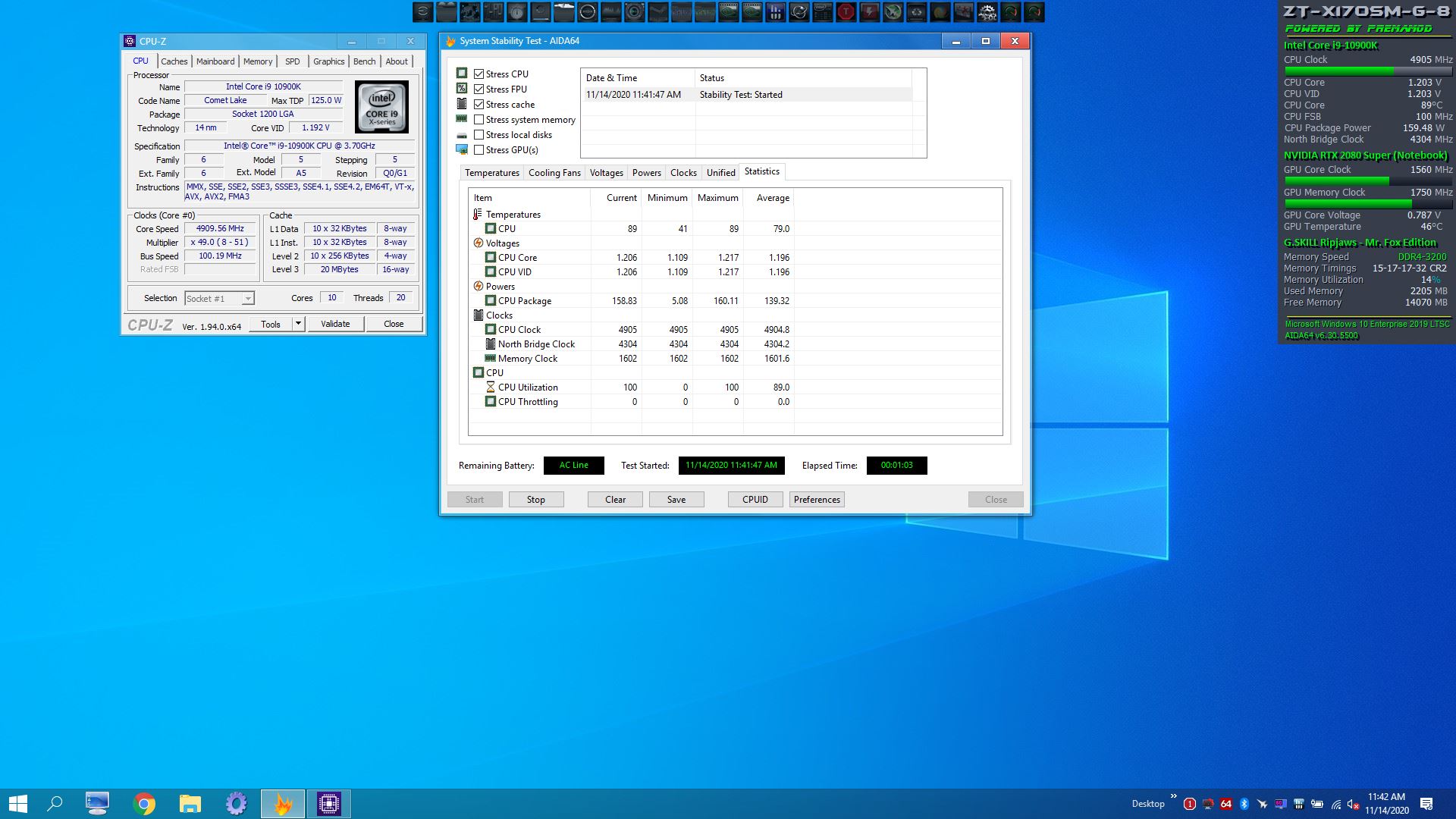Select the CPU Package row in statistics
The width and height of the screenshot is (1456, 819).
pyautogui.click(x=525, y=301)
